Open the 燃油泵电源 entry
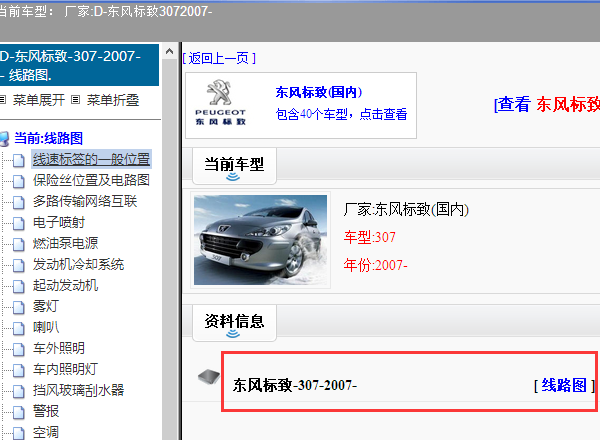Screen dimensions: 600x440 [x=65, y=243]
